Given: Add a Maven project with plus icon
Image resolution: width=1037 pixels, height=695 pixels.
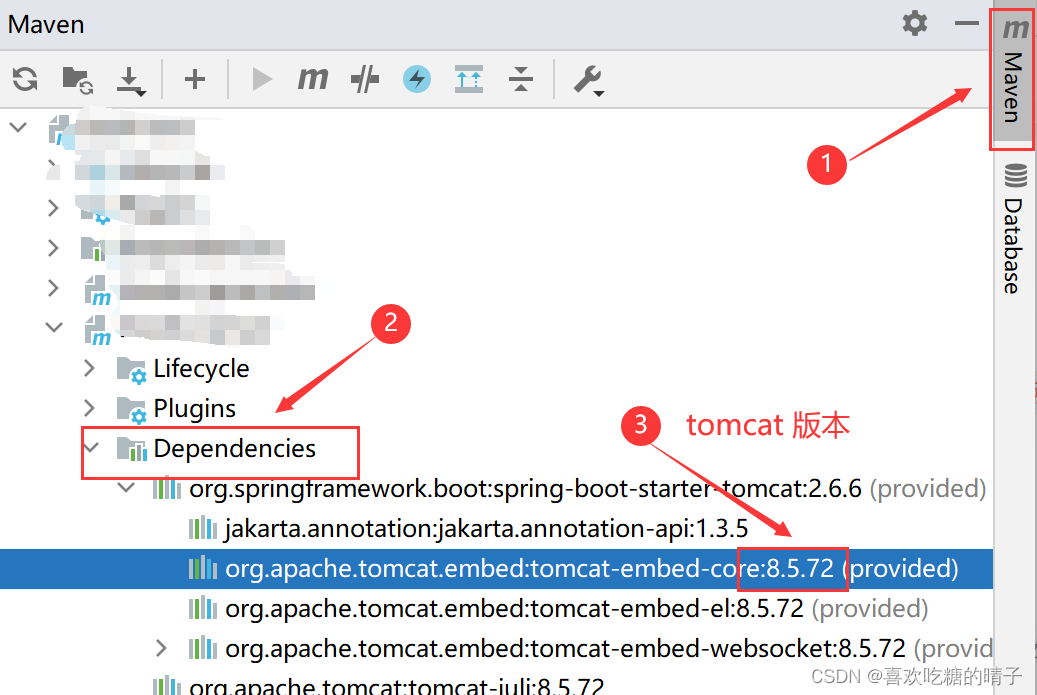Looking at the screenshot, I should coord(194,79).
